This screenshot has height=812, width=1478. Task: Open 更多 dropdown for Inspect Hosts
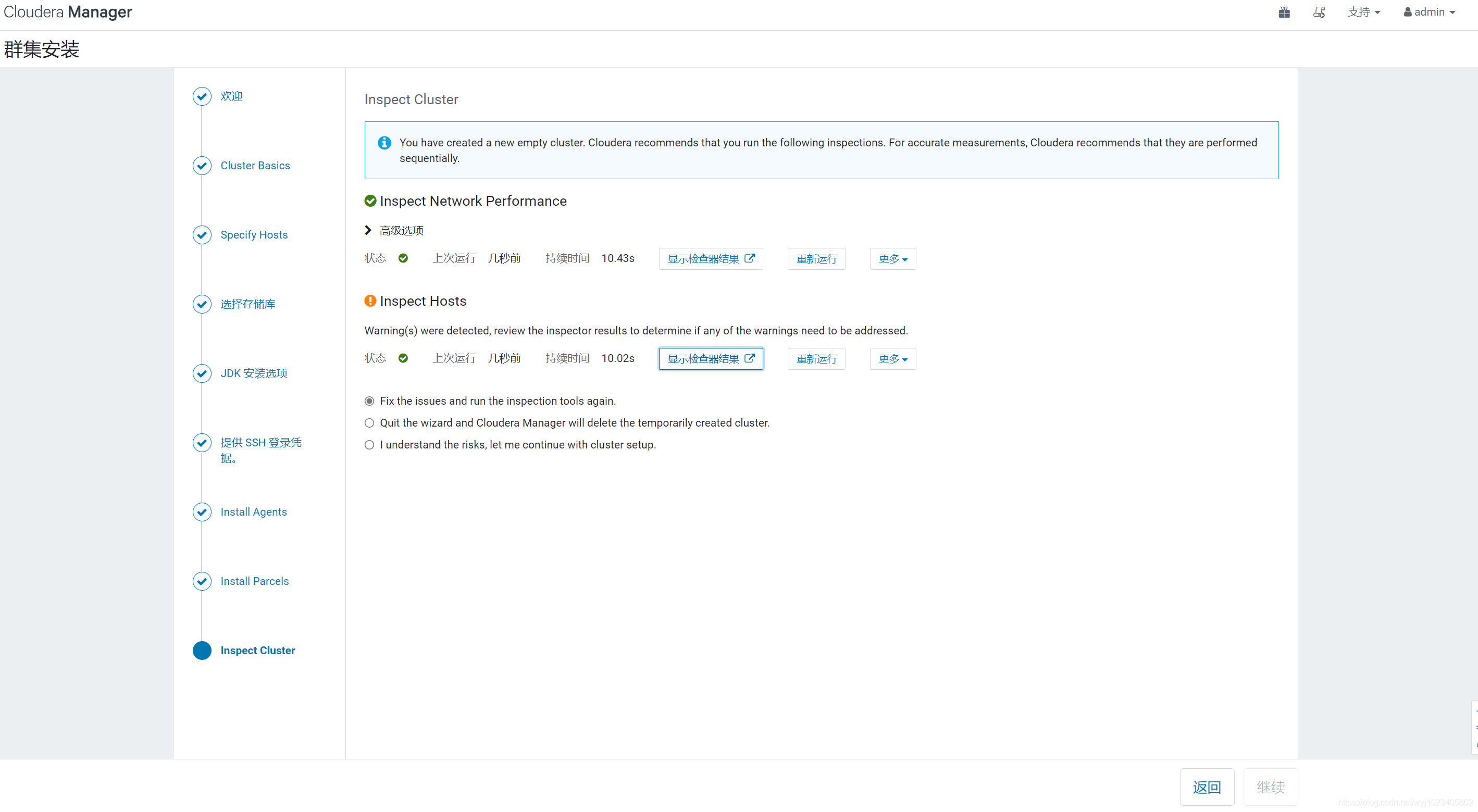[892, 358]
